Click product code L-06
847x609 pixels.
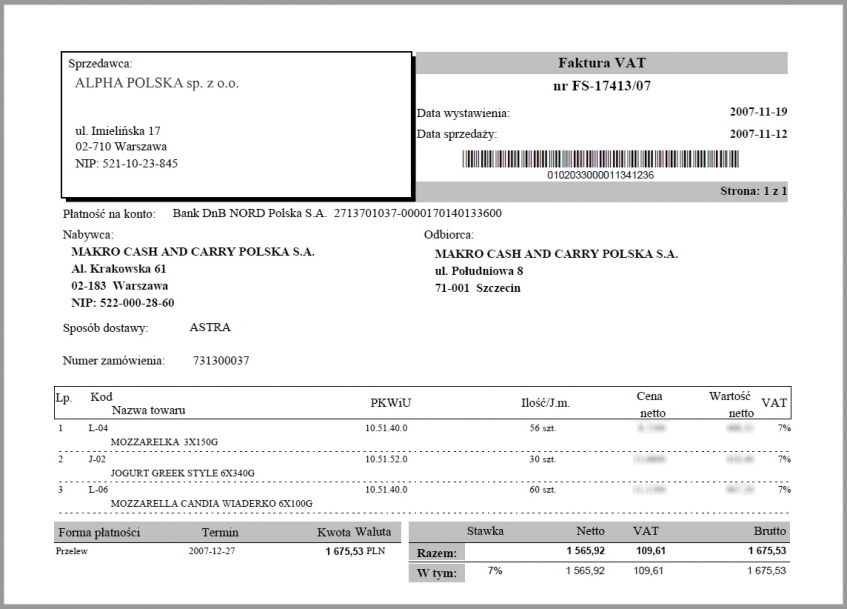(x=98, y=490)
